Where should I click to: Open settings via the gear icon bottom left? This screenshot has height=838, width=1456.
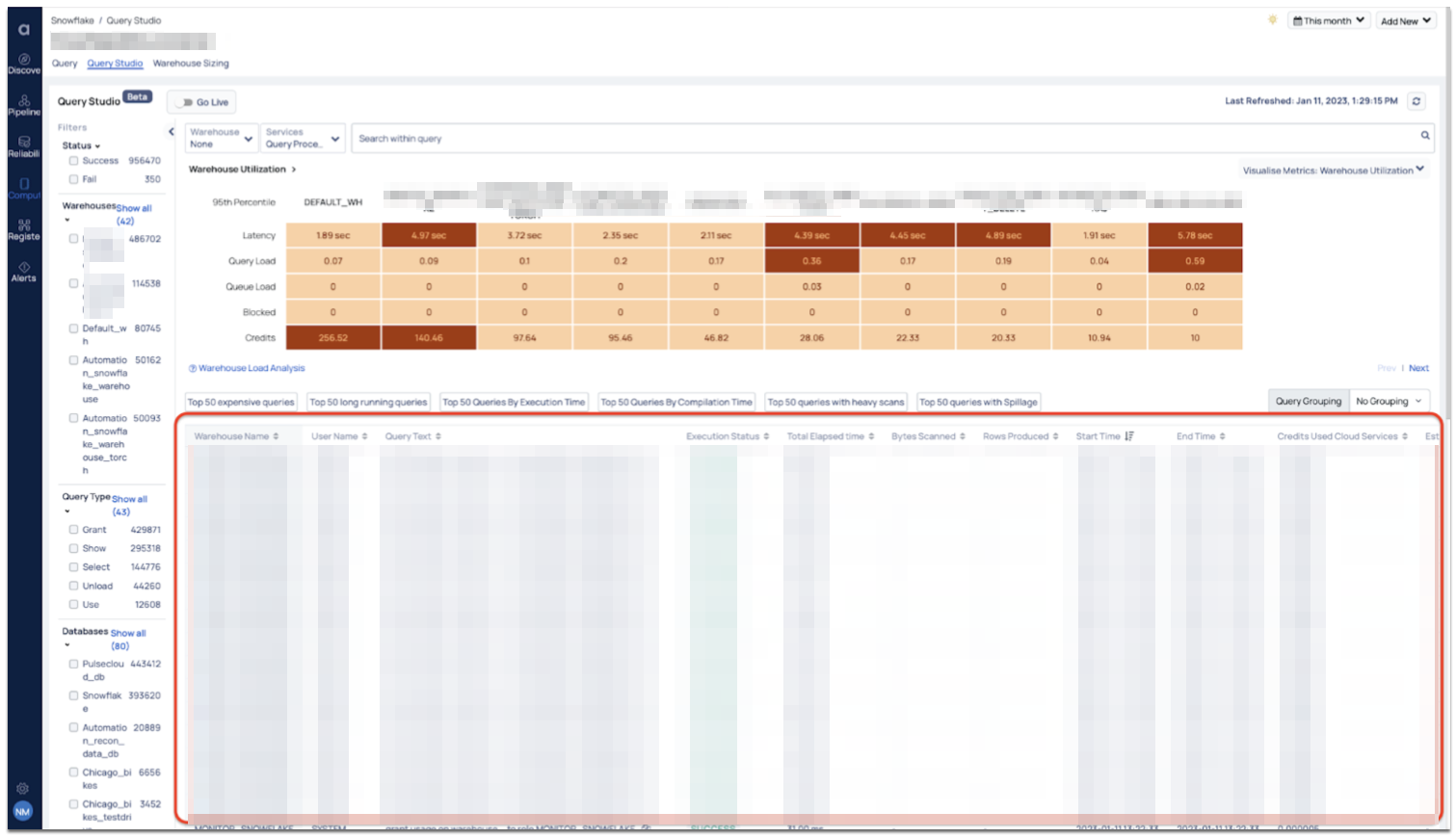(x=22, y=787)
